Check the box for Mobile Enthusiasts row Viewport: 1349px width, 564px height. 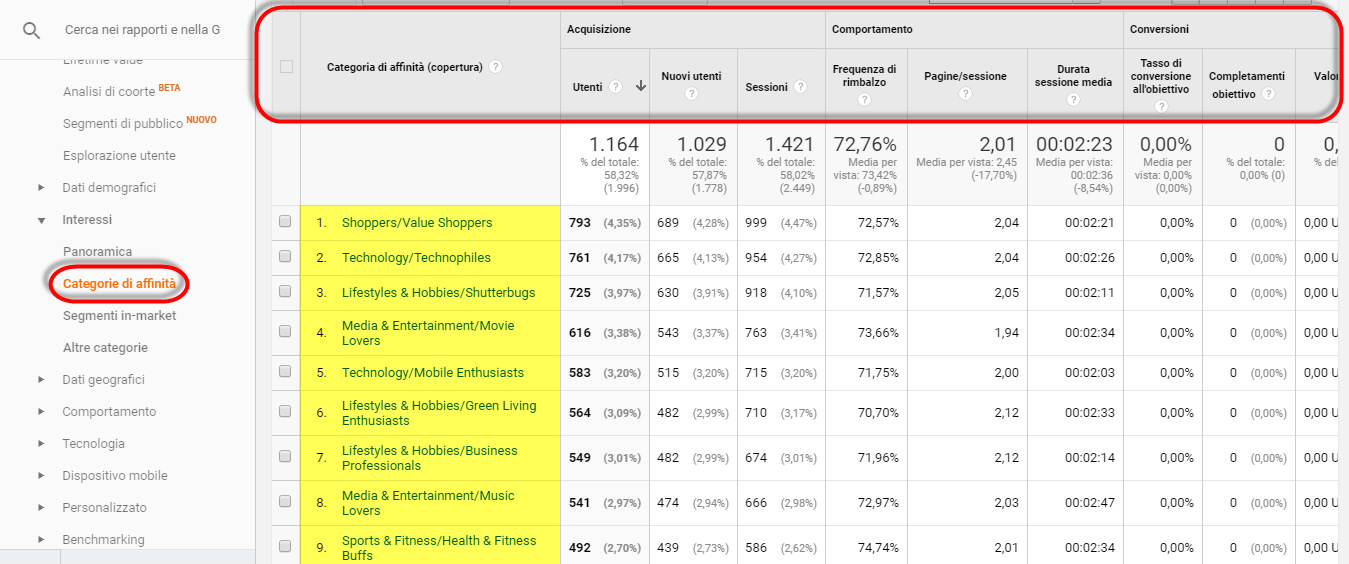[x=285, y=372]
